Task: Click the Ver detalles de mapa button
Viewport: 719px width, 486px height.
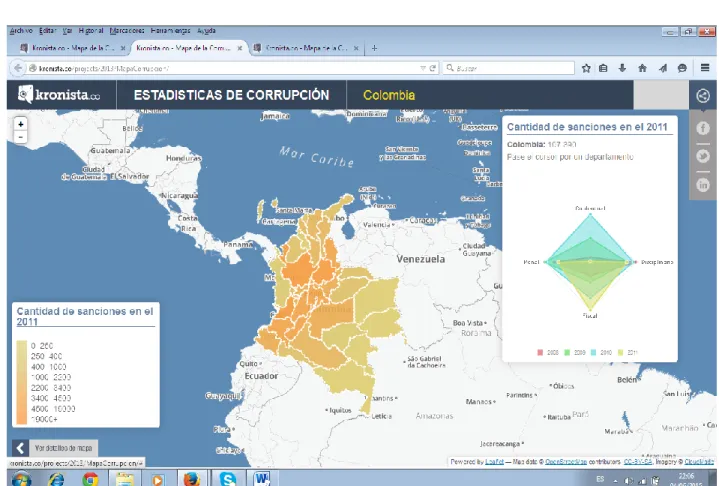Action: [63, 448]
